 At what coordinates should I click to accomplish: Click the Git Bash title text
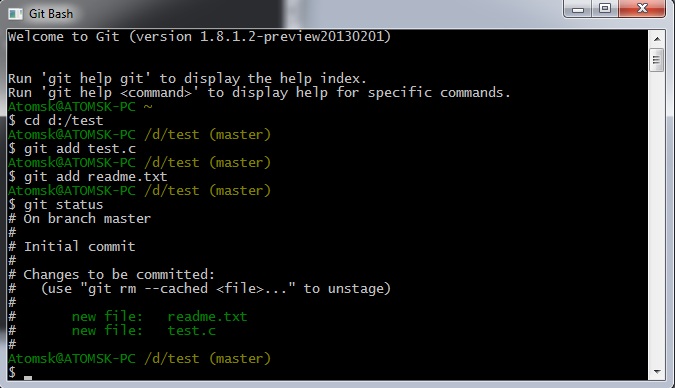tap(51, 14)
